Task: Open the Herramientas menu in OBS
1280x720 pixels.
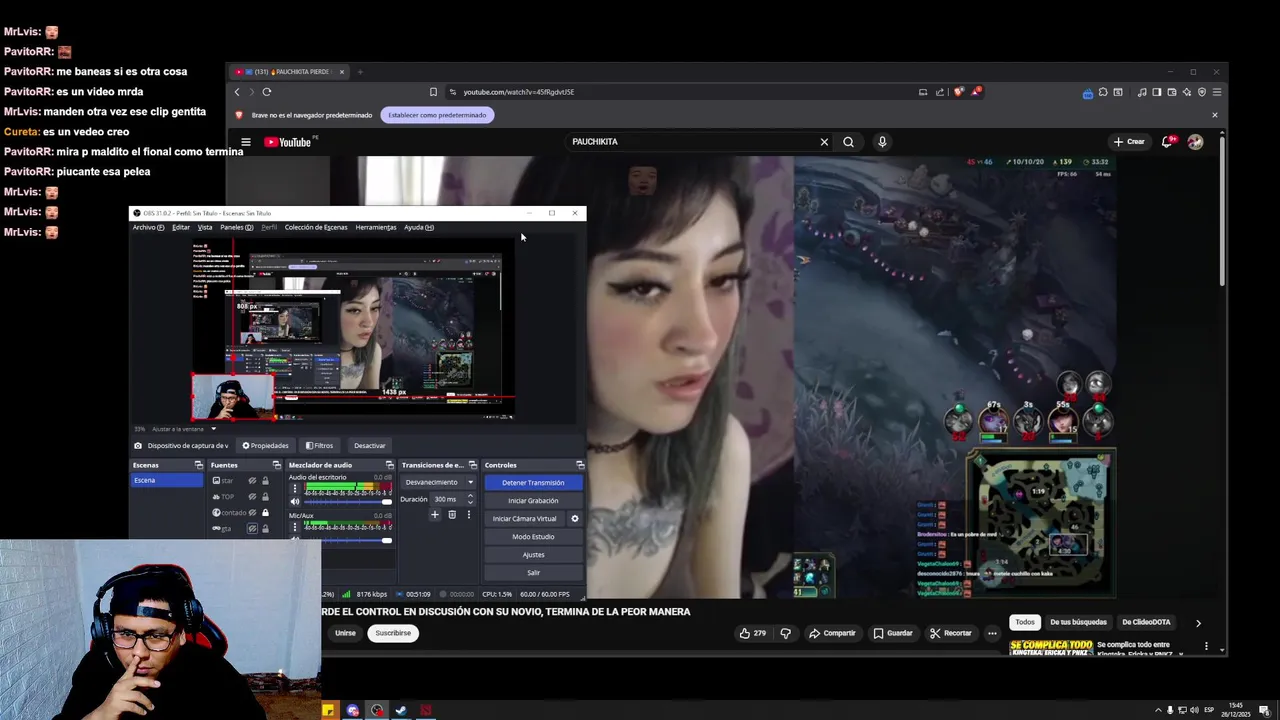Action: pyautogui.click(x=376, y=227)
